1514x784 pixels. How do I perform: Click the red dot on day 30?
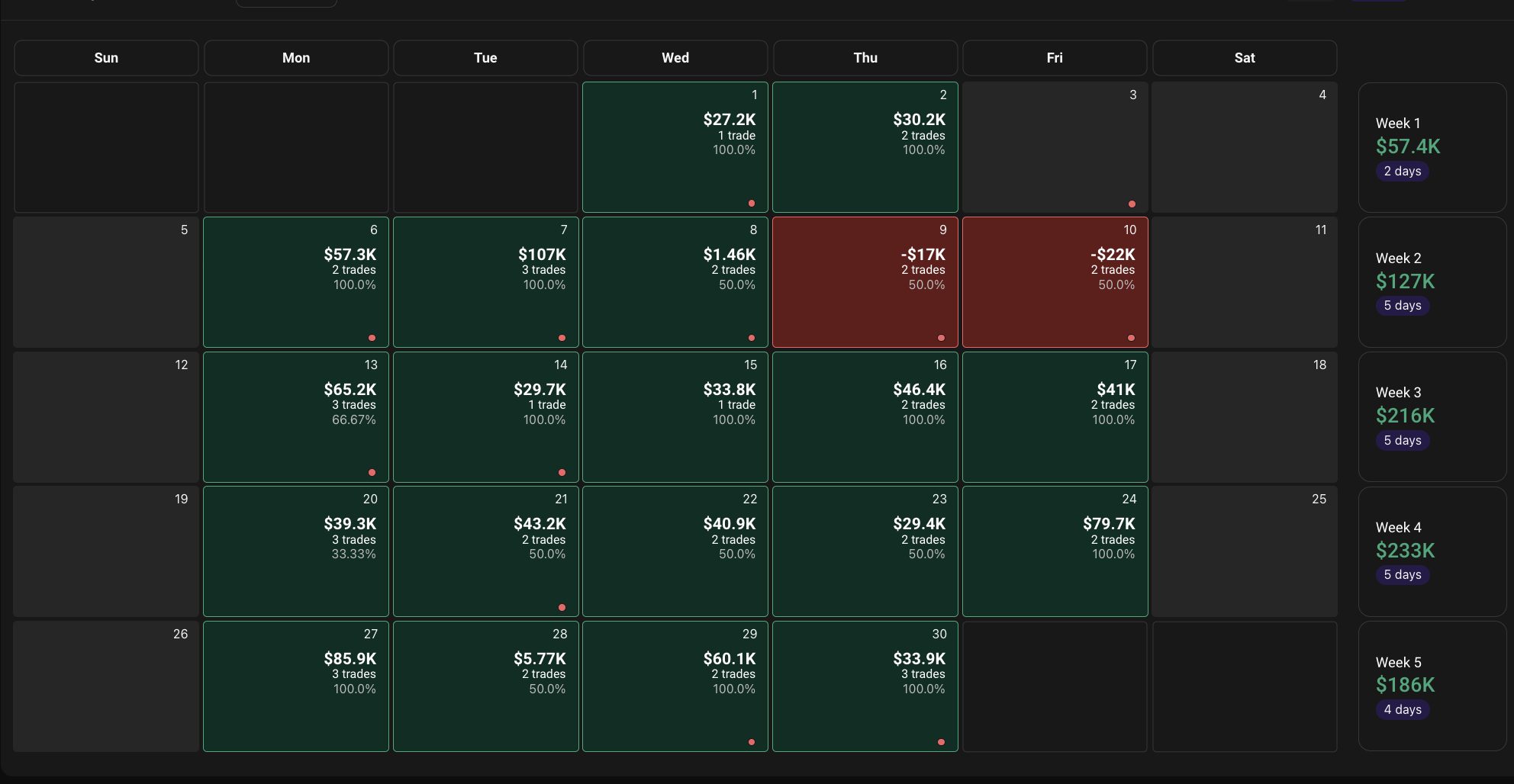(x=942, y=742)
